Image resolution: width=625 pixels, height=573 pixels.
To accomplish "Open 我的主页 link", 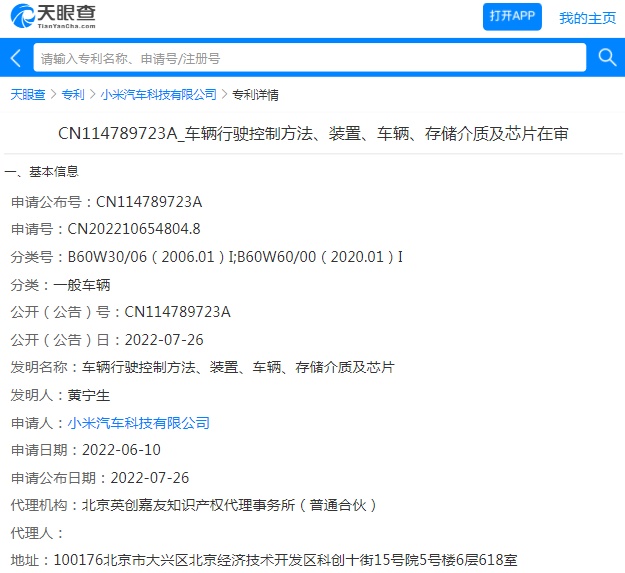I will (587, 18).
